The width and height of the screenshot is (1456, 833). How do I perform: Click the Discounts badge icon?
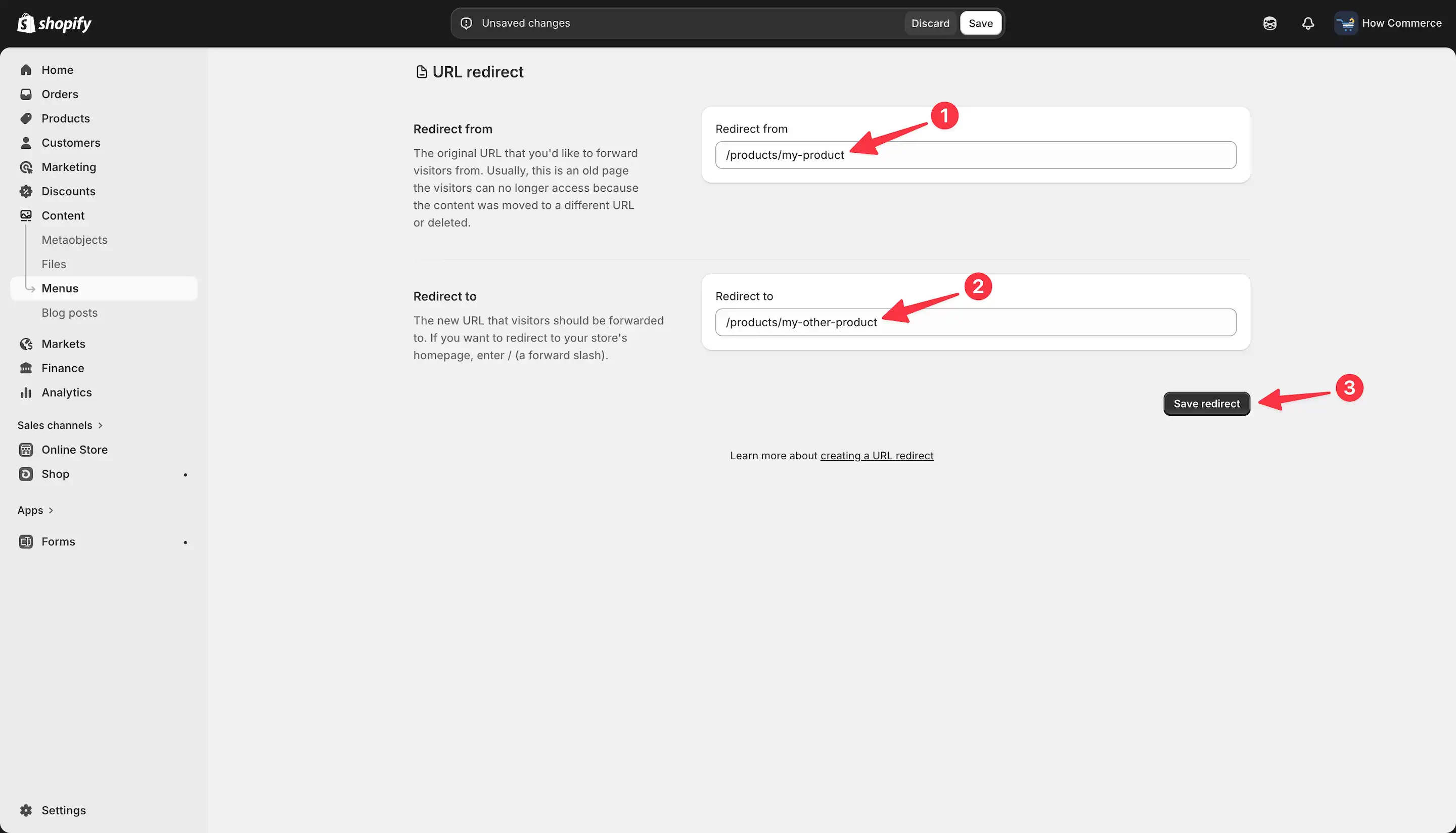pyautogui.click(x=26, y=192)
